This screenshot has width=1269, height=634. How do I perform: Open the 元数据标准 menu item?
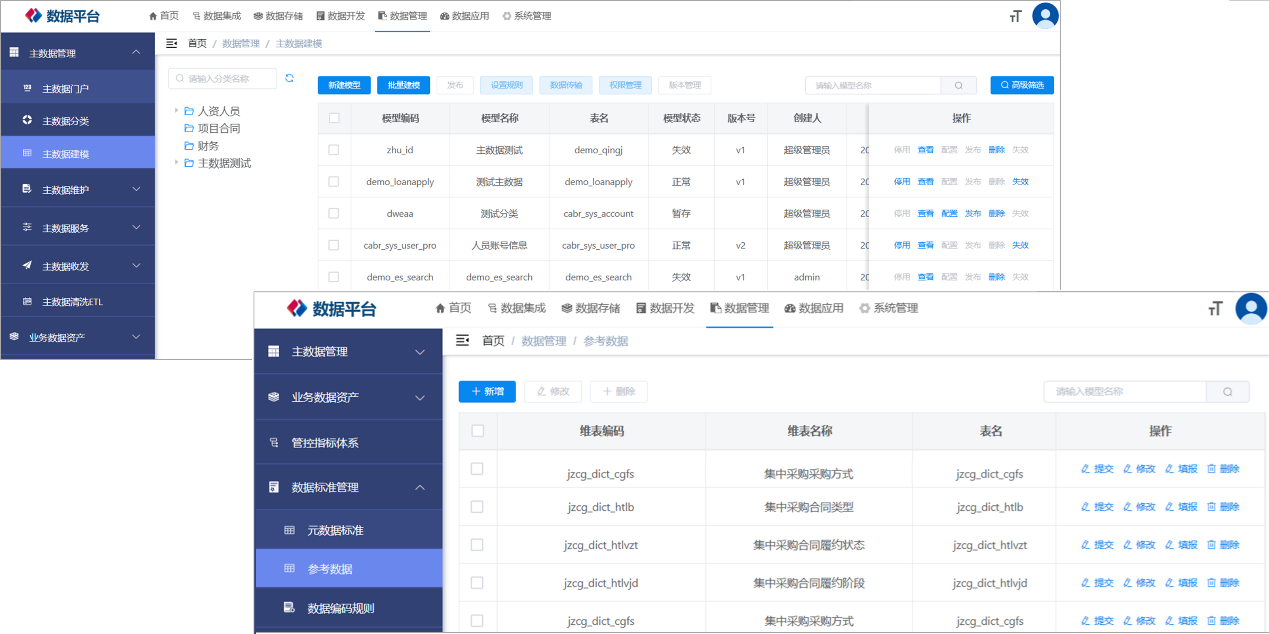click(x=335, y=530)
